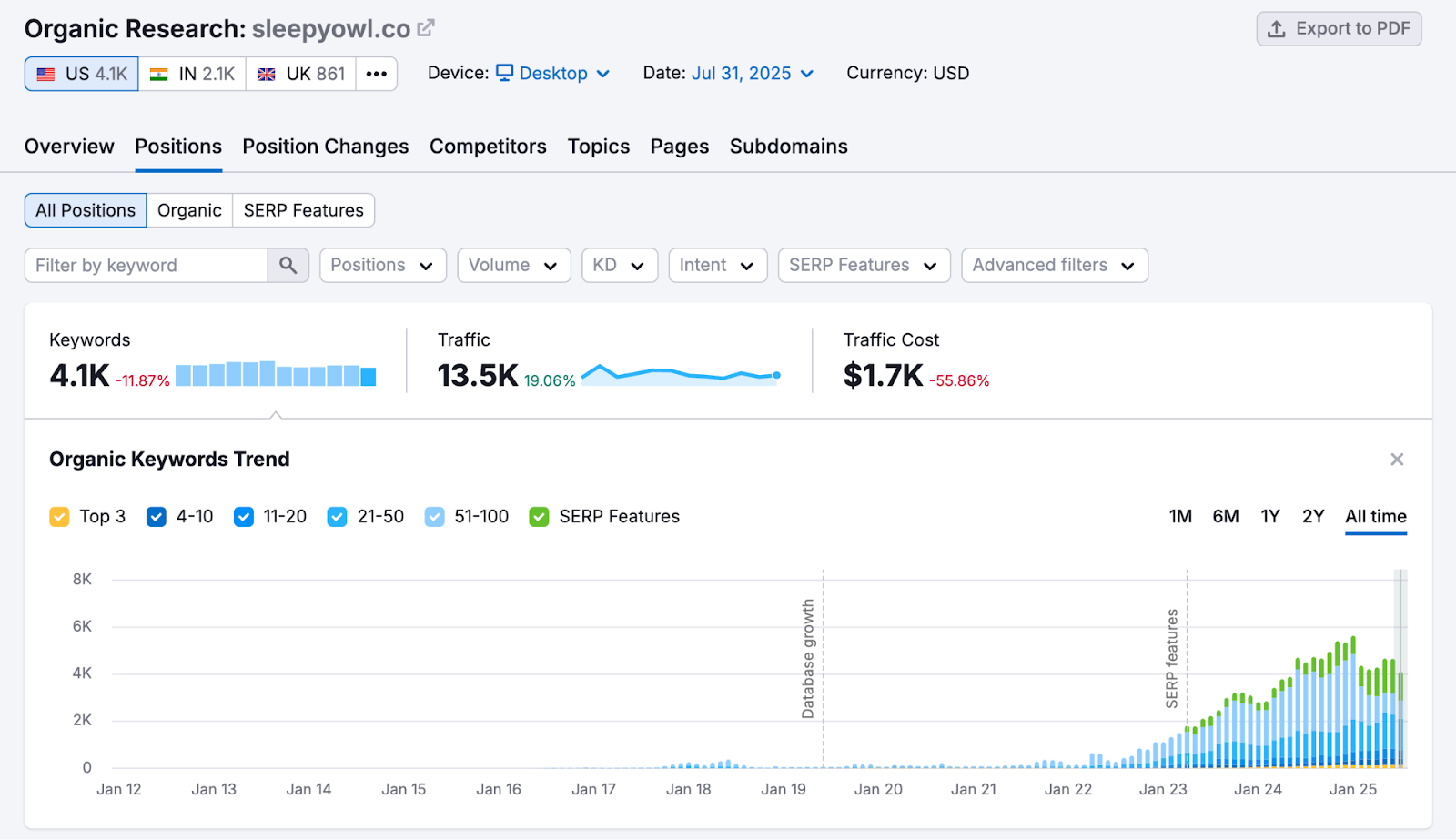Image resolution: width=1456 pixels, height=840 pixels.
Task: Expand the SERP Features filter dropdown
Action: 864,265
